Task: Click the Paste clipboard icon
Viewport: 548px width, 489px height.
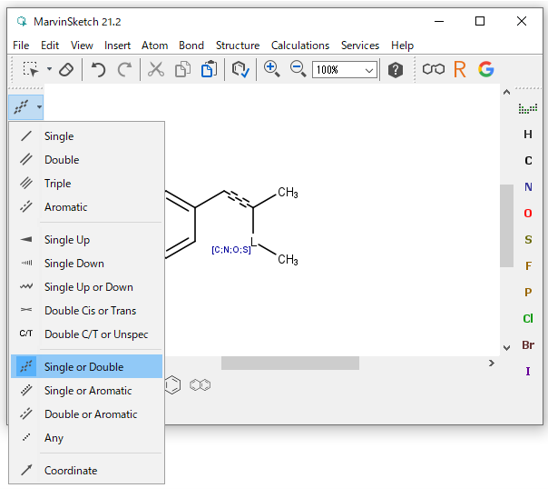Action: coord(209,69)
